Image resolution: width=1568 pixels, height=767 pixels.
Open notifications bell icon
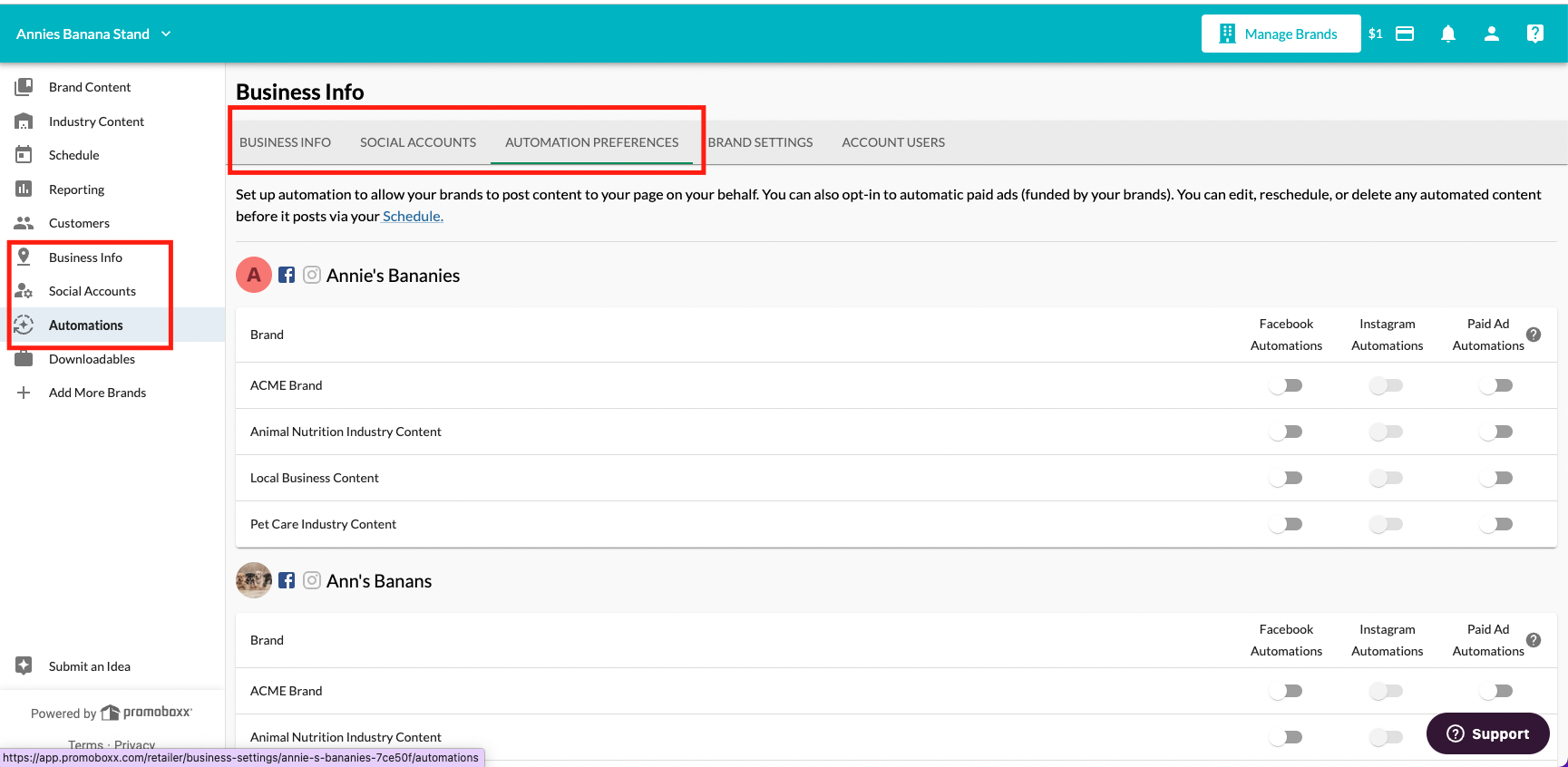[1448, 34]
